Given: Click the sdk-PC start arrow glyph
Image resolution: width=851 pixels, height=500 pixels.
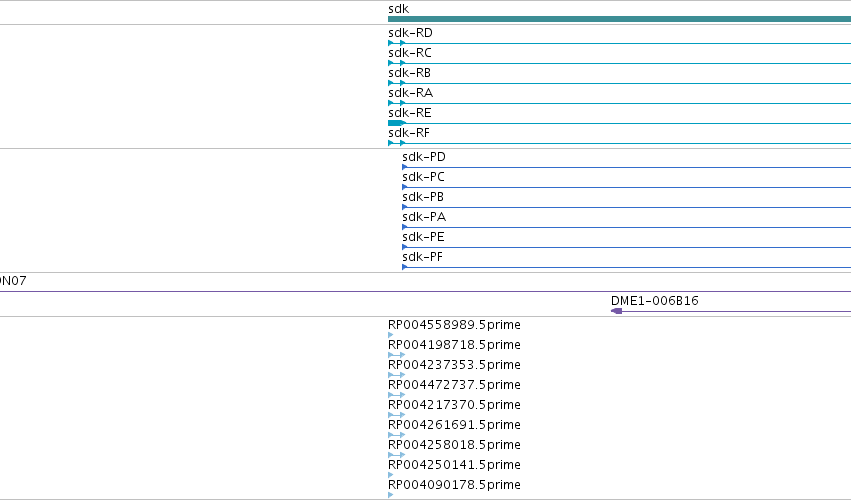Looking at the screenshot, I should [x=404, y=187].
